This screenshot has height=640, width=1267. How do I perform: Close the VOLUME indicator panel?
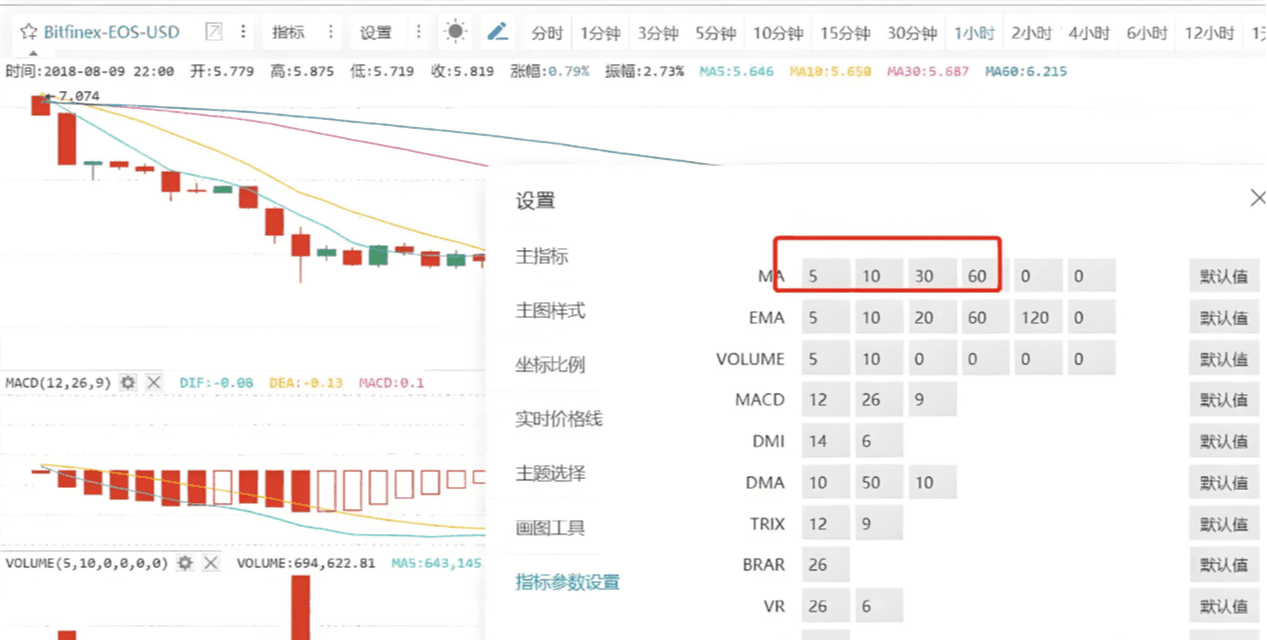(x=211, y=563)
